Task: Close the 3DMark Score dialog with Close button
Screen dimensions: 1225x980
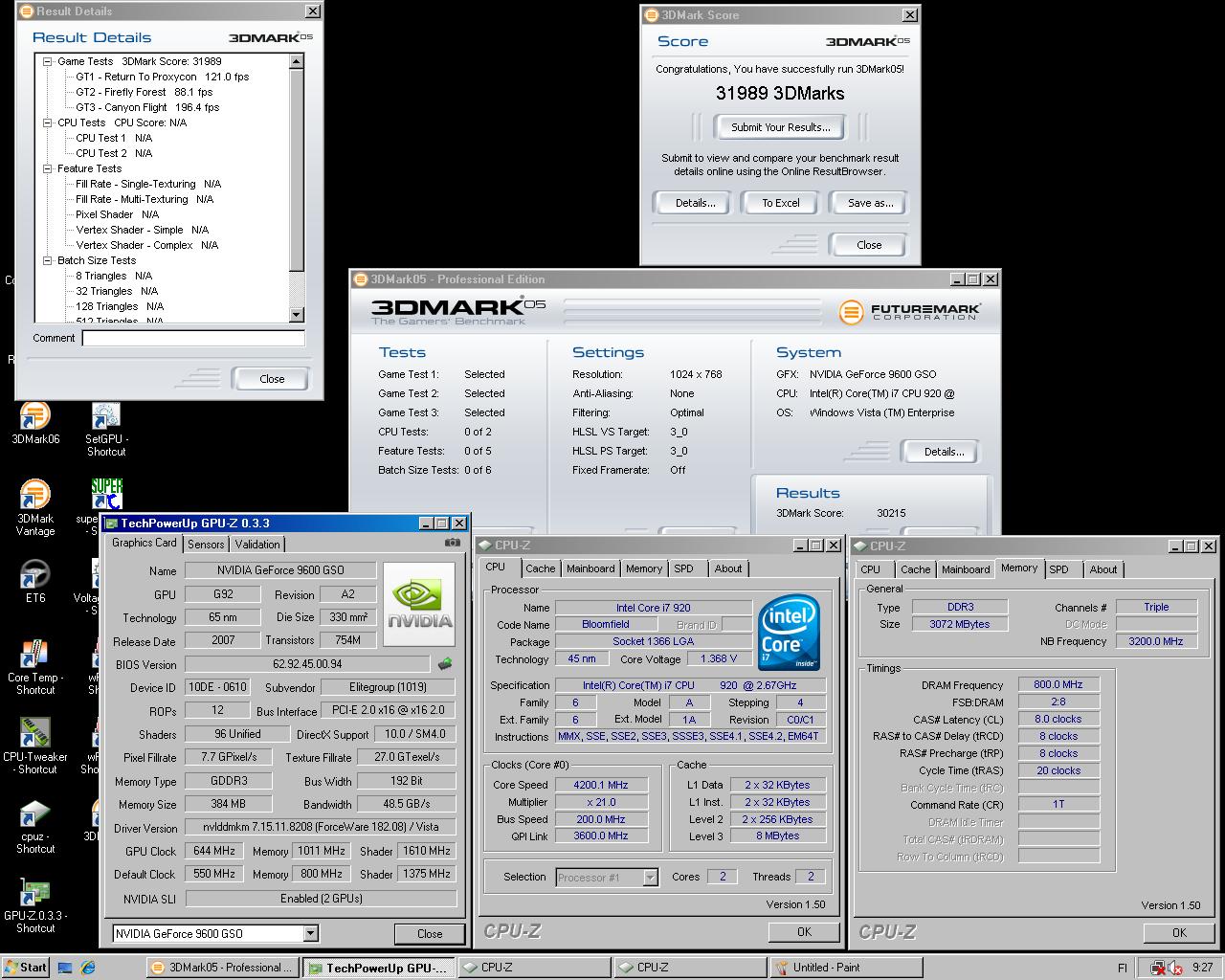Action: point(869,245)
